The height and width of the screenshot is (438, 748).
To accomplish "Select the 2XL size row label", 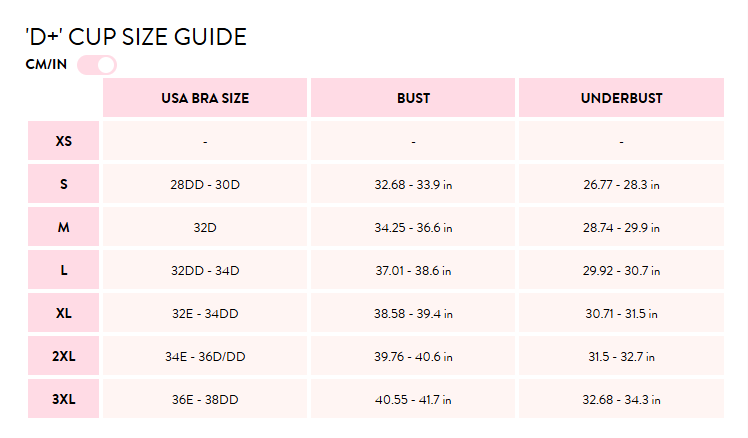I will point(63,355).
